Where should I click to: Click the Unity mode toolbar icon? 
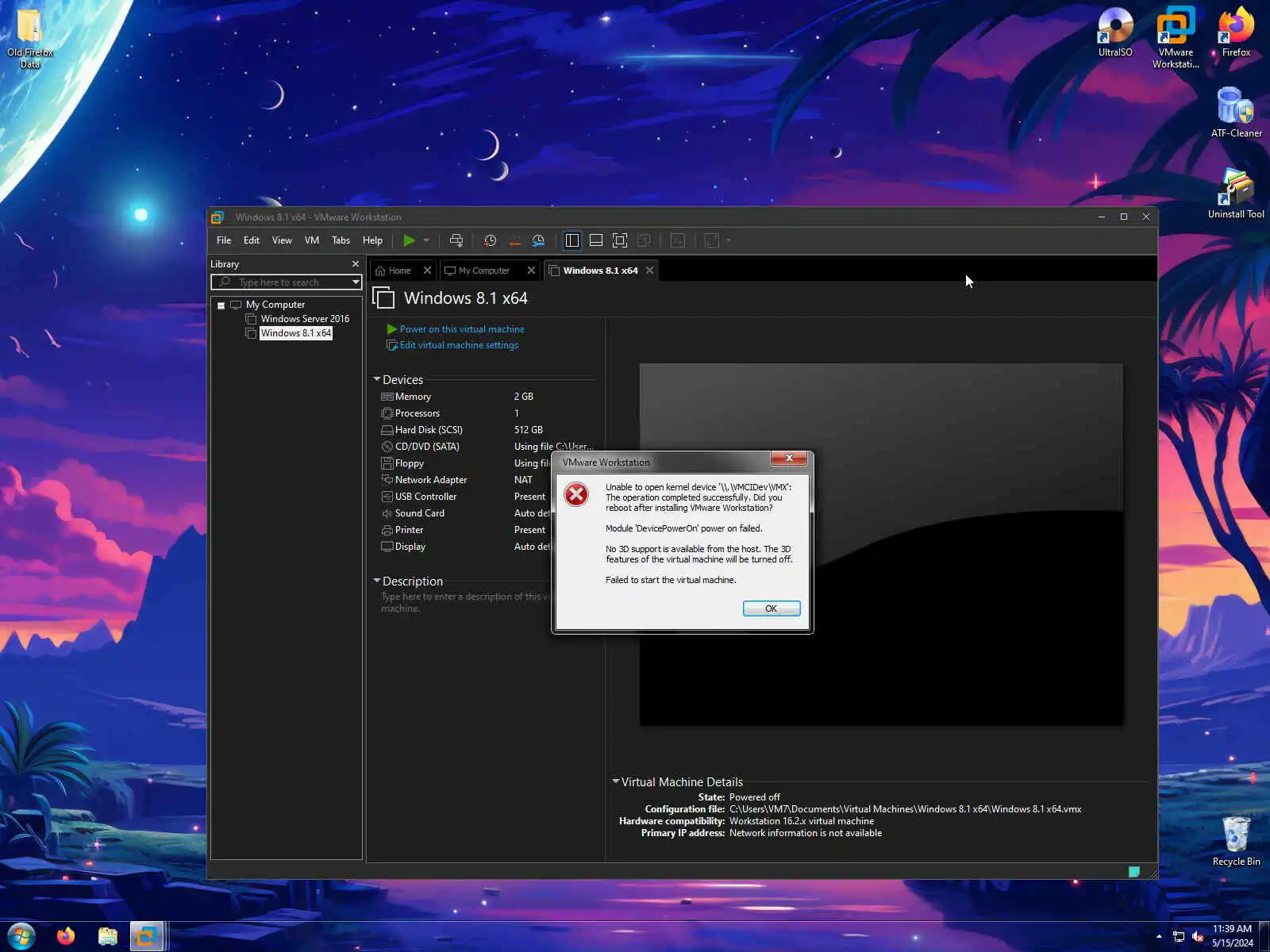click(x=645, y=240)
